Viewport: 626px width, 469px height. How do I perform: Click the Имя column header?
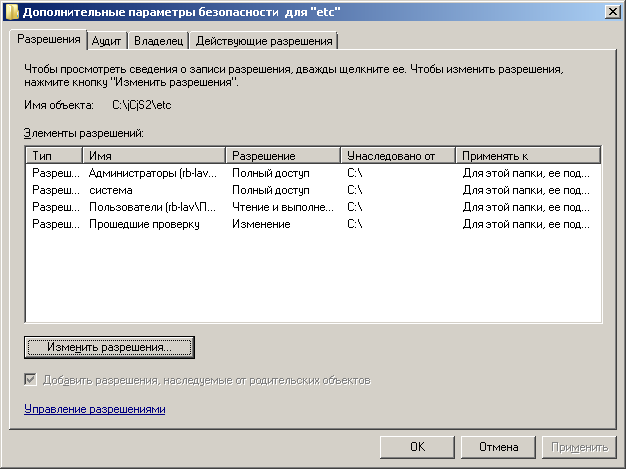pyautogui.click(x=155, y=156)
